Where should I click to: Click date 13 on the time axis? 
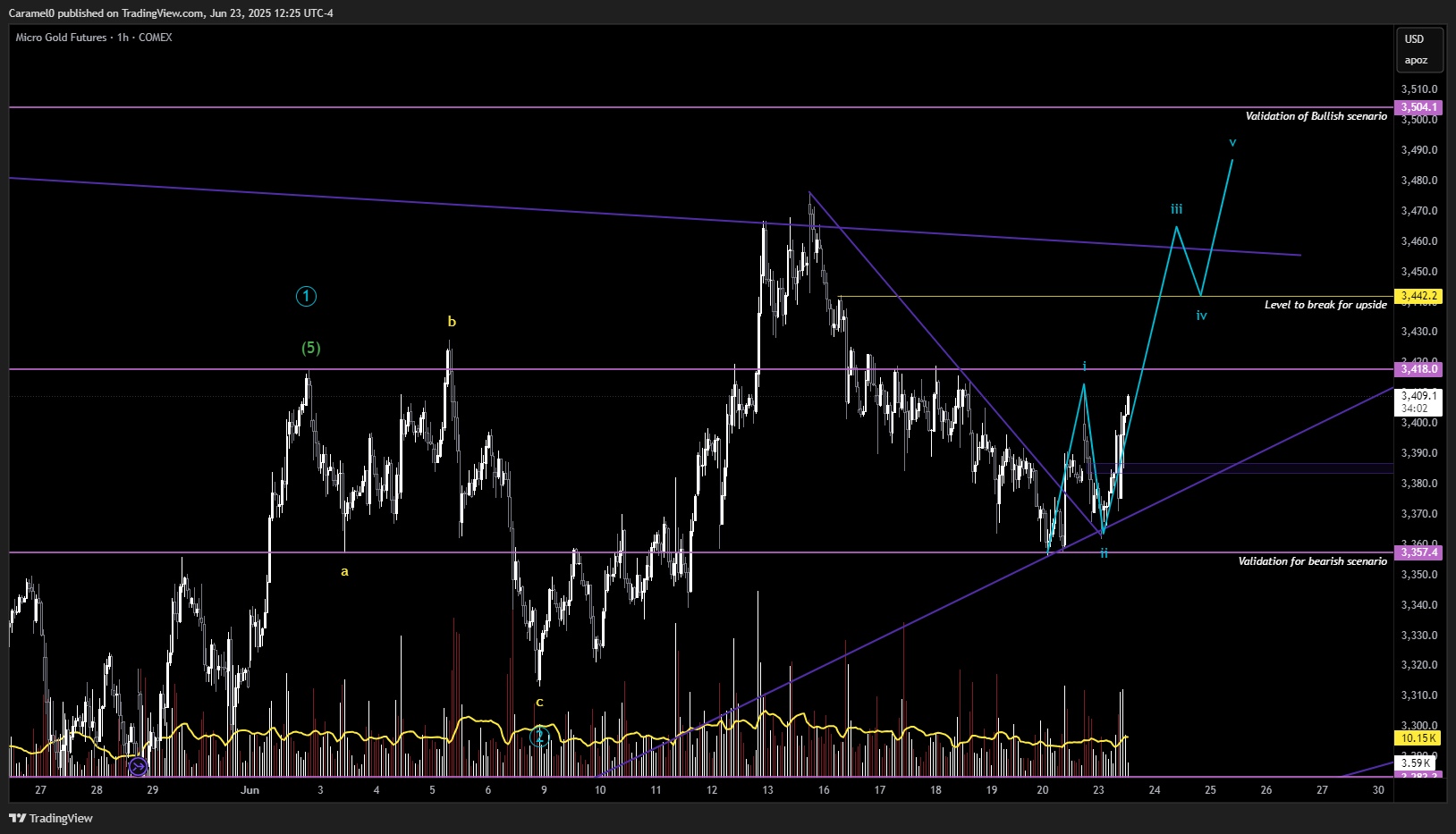pyautogui.click(x=767, y=790)
